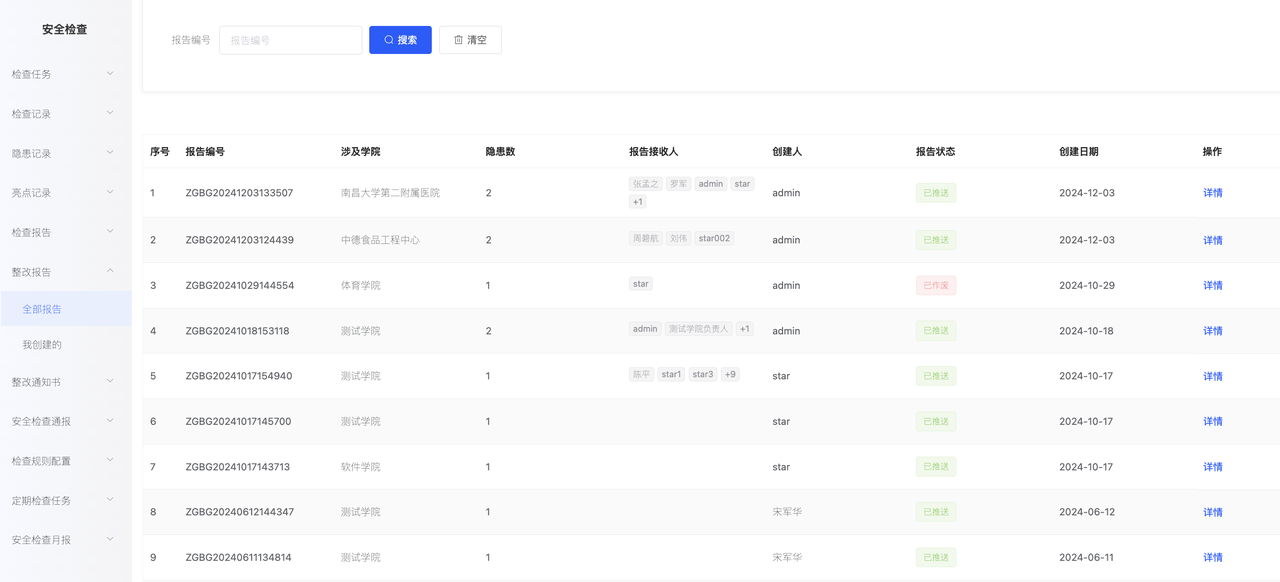This screenshot has height=582, width=1280.
Task: Click the blue 搜索 button label
Action: click(408, 40)
